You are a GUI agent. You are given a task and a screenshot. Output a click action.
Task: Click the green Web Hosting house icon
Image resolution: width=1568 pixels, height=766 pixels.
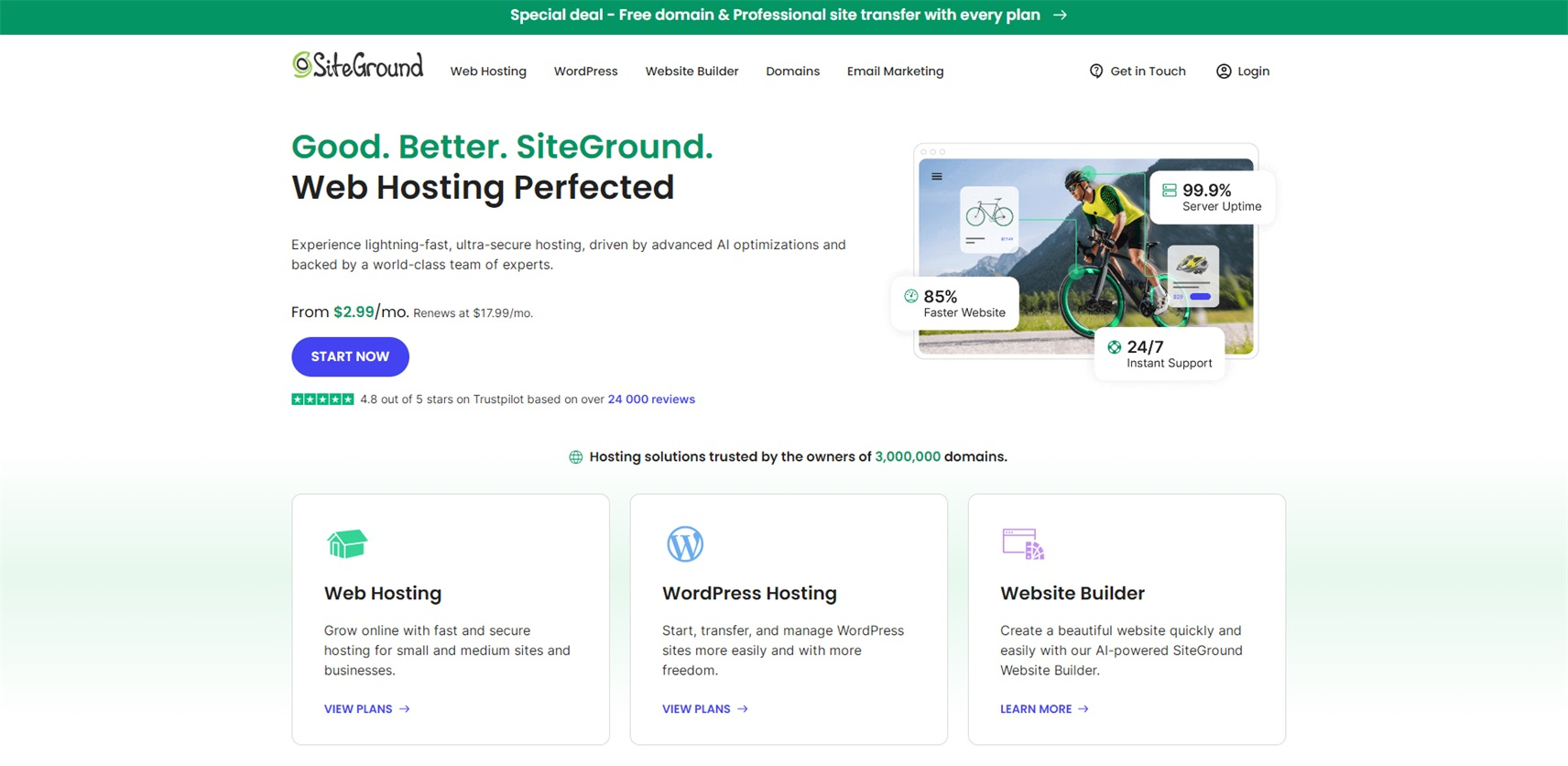click(x=346, y=544)
